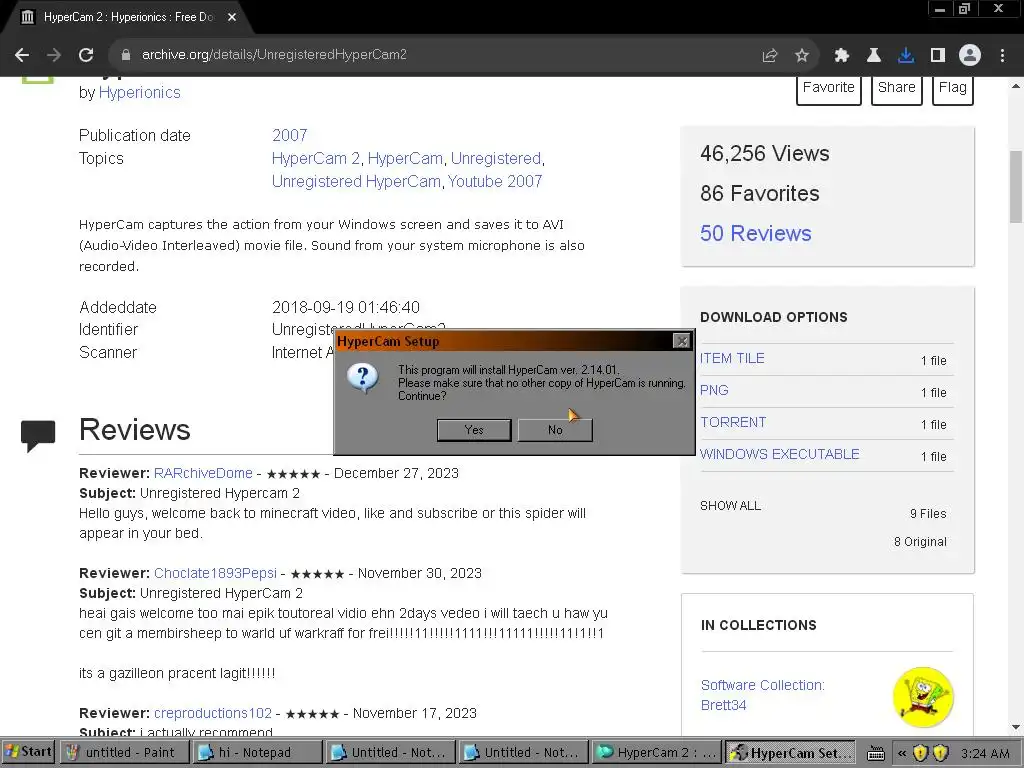Open the Chrome three-dot menu
This screenshot has height=768, width=1024.
pos(1002,56)
